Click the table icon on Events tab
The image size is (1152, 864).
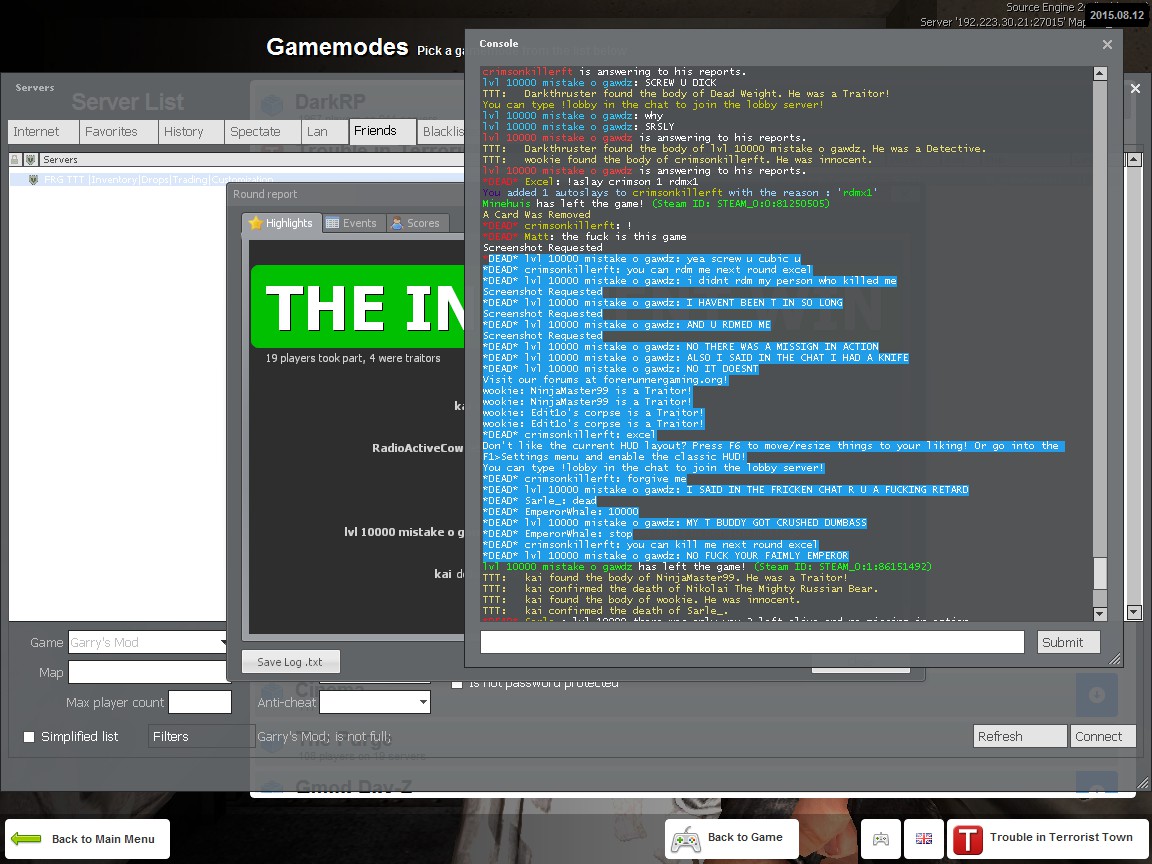(x=332, y=223)
